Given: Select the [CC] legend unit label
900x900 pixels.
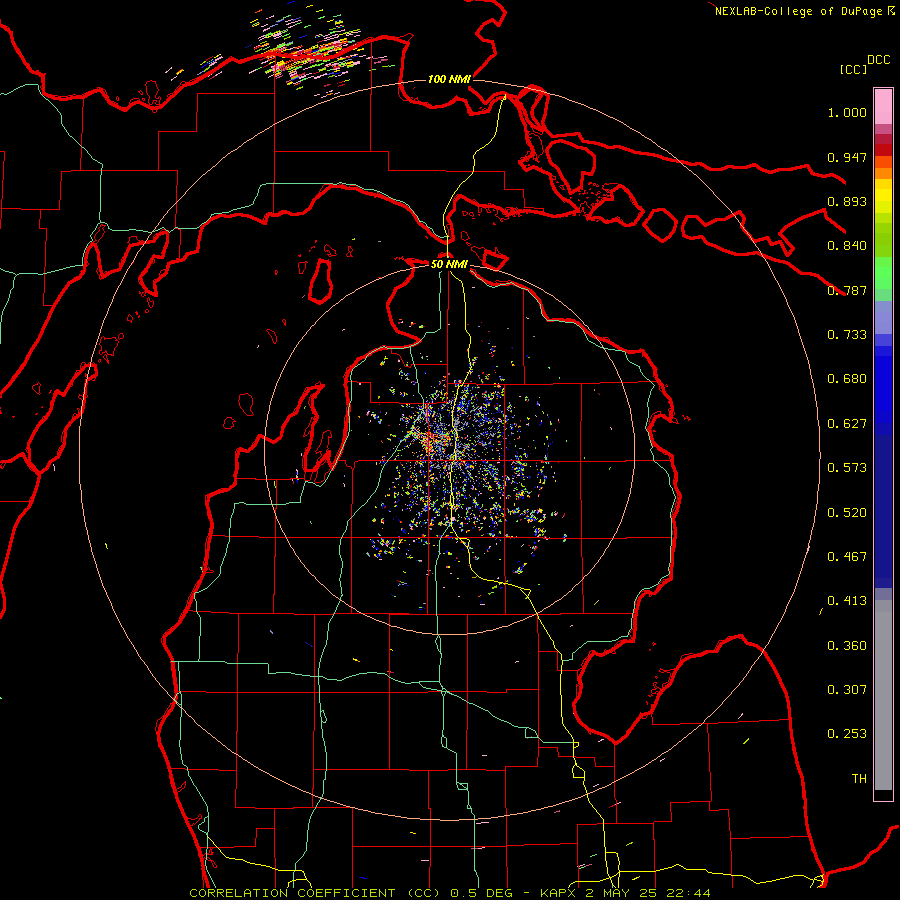Looking at the screenshot, I should tap(853, 69).
